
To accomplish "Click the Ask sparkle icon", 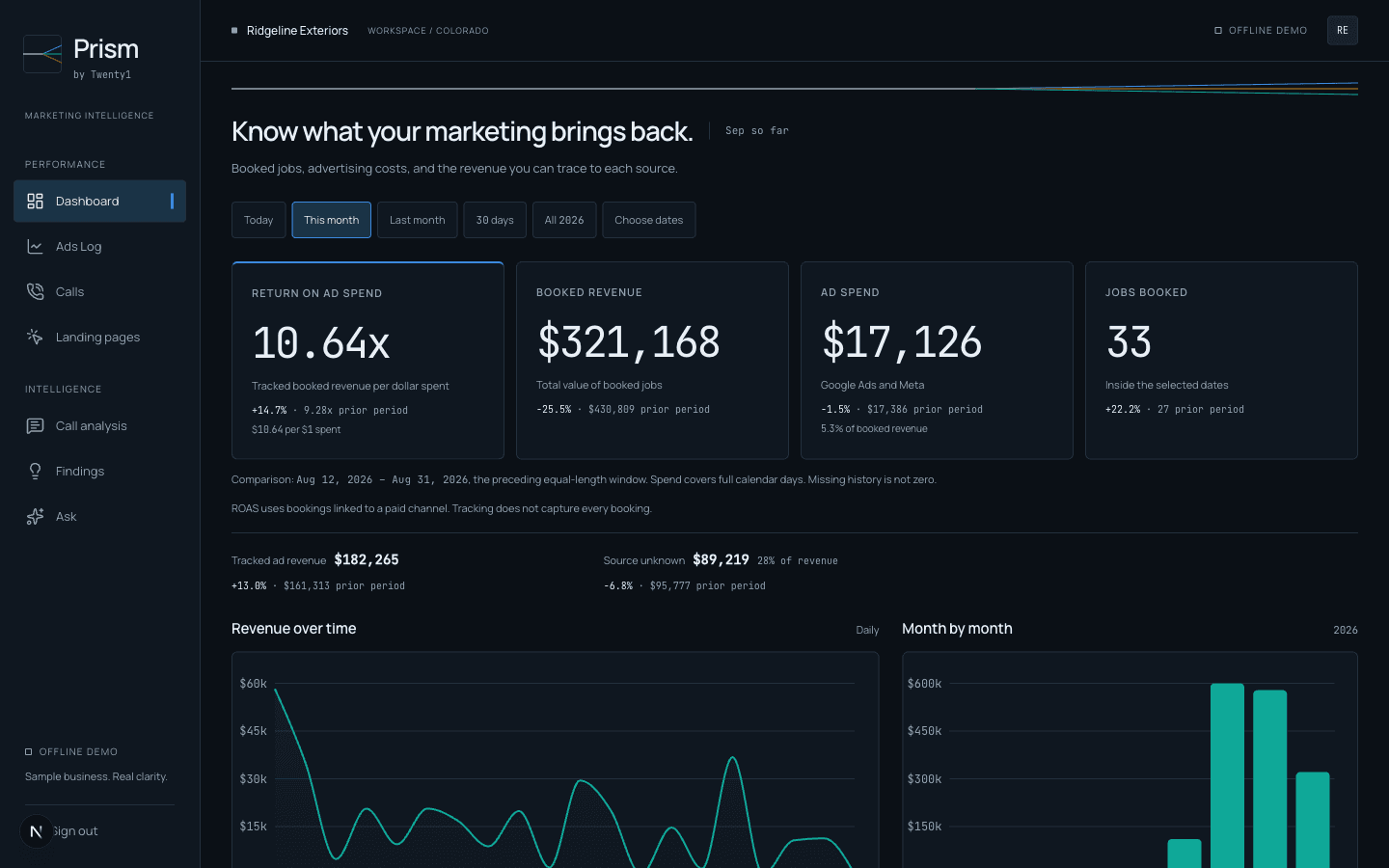I will click(x=35, y=516).
